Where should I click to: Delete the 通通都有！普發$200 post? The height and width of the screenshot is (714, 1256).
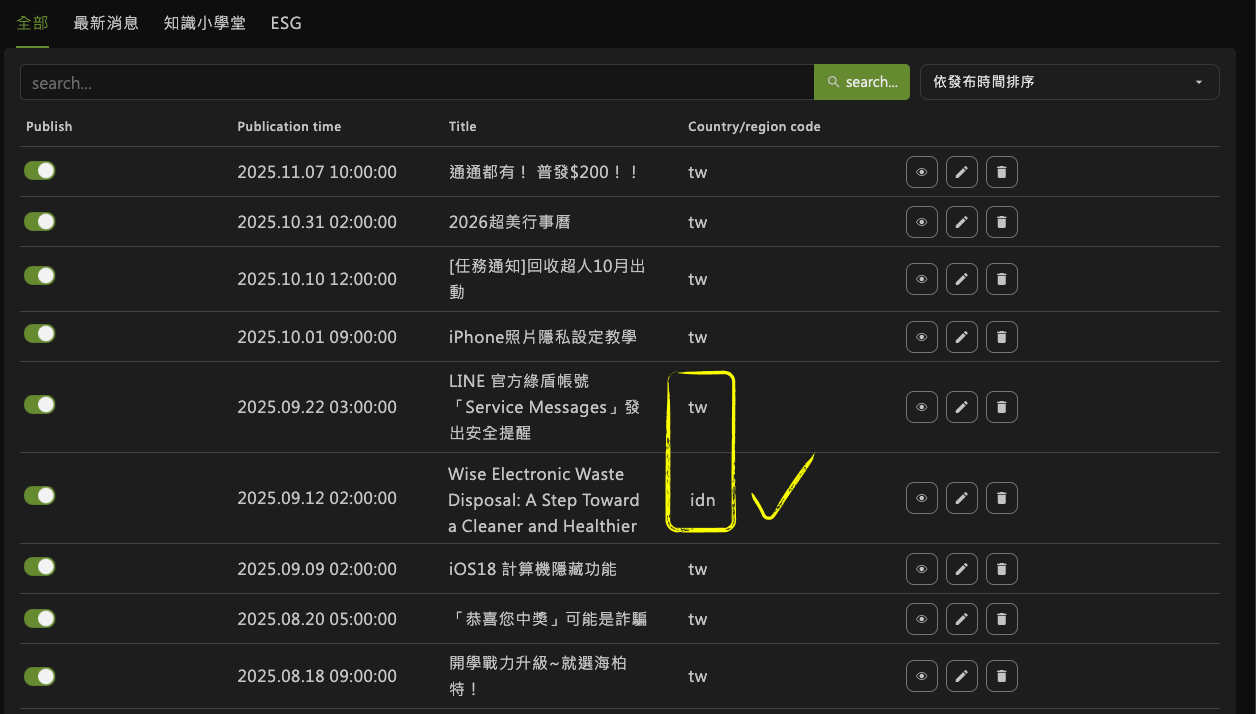click(1002, 172)
